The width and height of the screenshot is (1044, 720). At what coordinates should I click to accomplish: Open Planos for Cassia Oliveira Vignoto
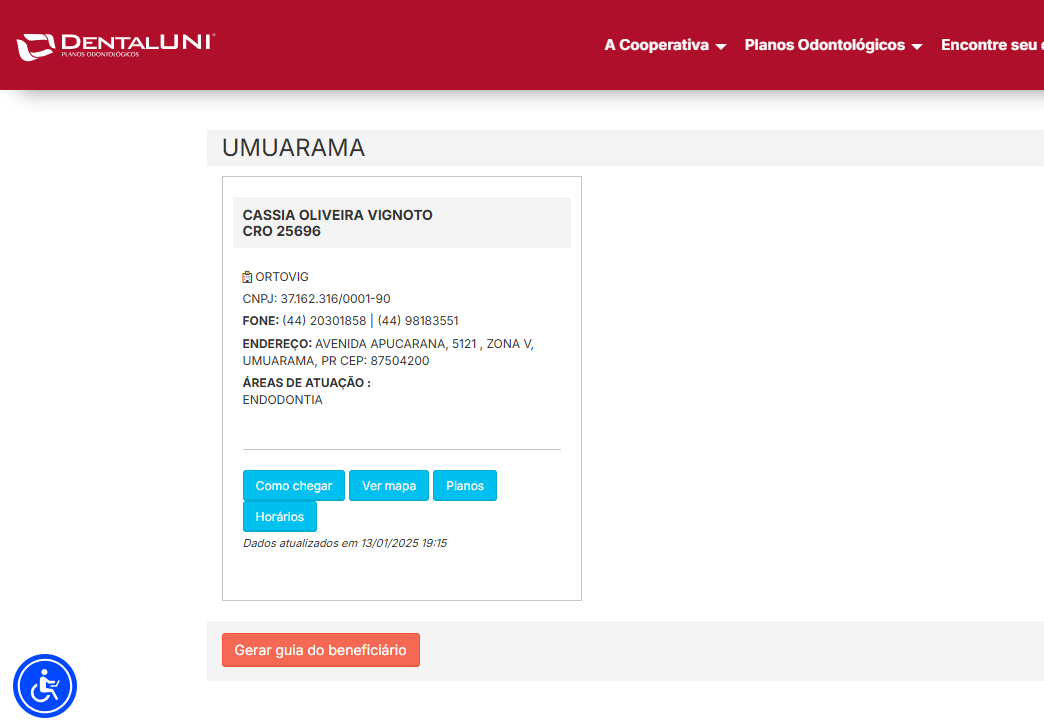(465, 486)
